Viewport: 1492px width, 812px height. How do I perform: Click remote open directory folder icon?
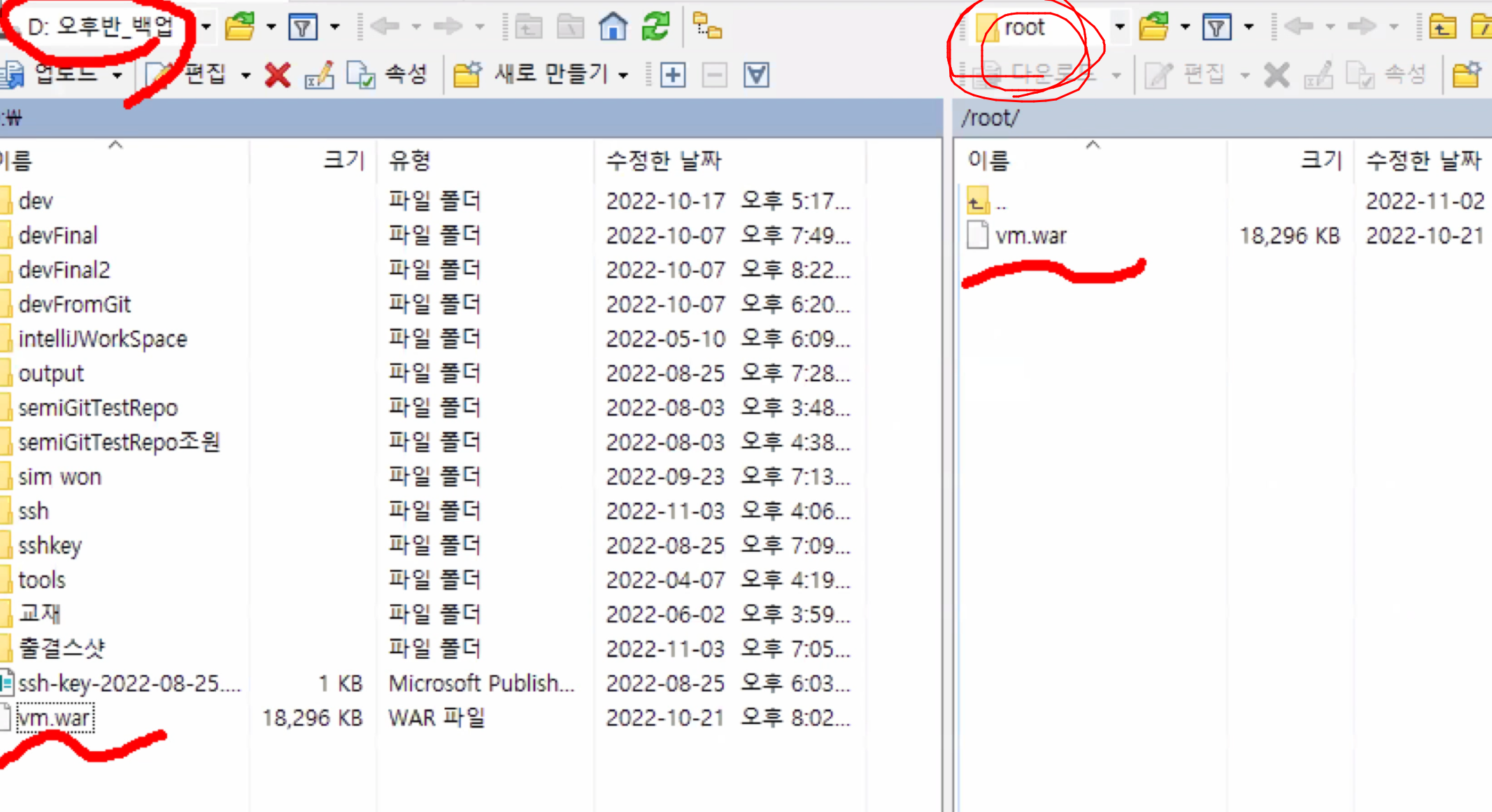pyautogui.click(x=1153, y=27)
